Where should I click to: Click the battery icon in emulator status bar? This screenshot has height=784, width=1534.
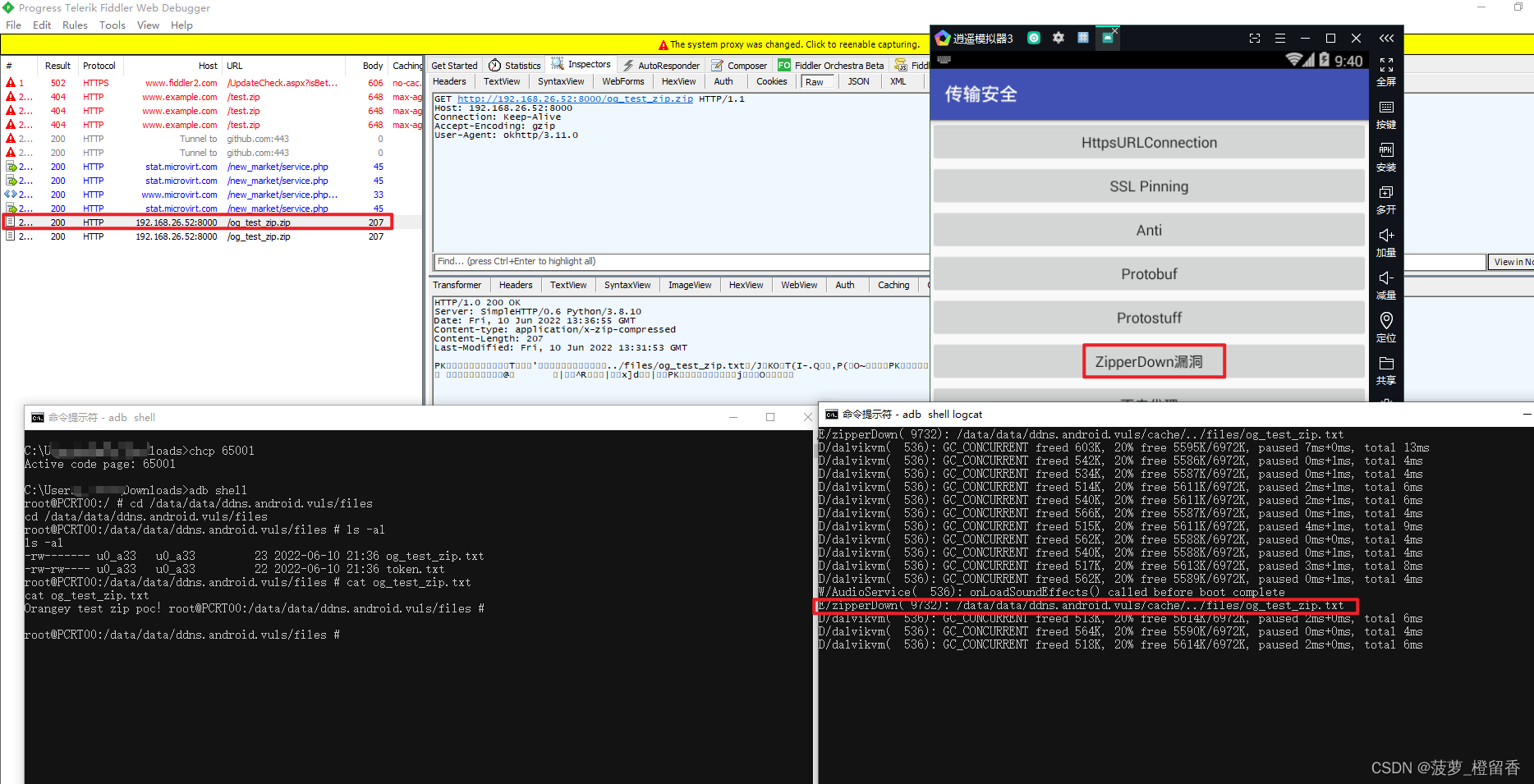point(1324,60)
